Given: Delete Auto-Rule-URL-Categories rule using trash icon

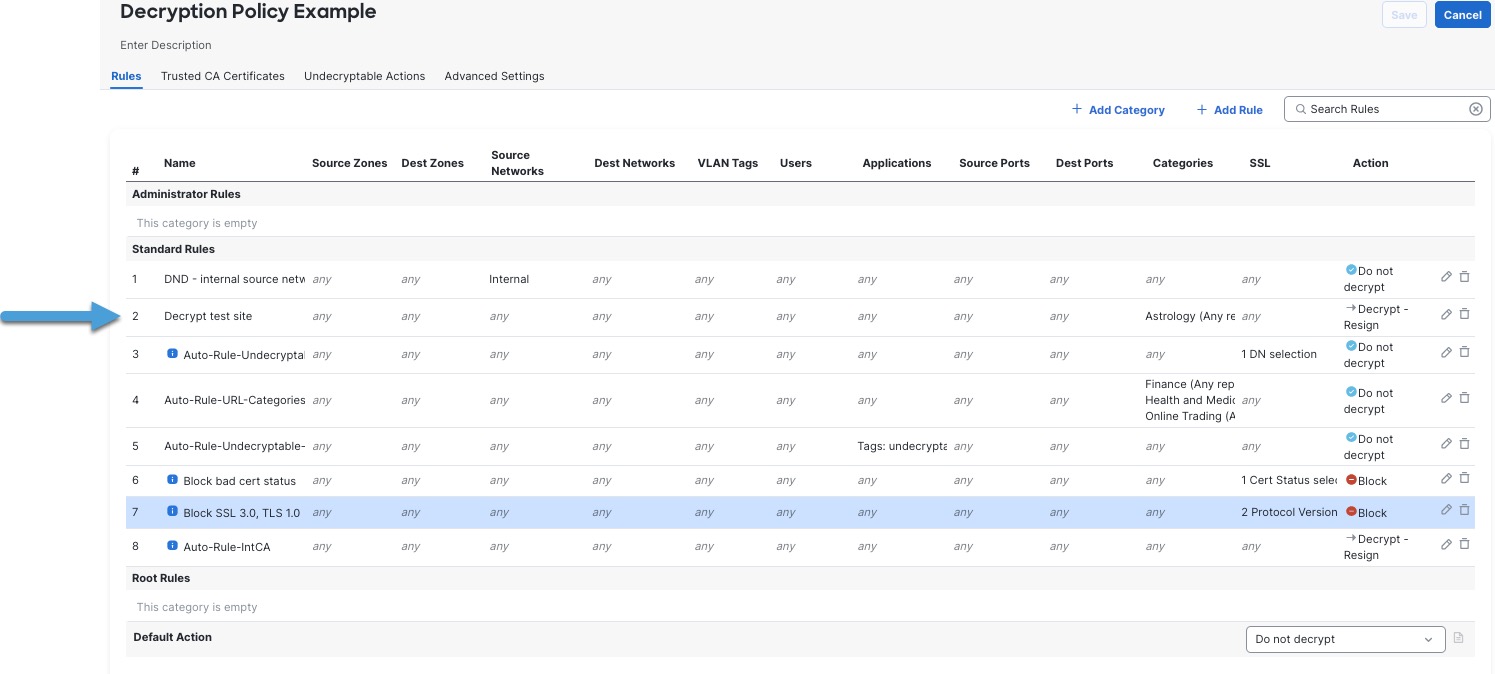Looking at the screenshot, I should [x=1464, y=398].
